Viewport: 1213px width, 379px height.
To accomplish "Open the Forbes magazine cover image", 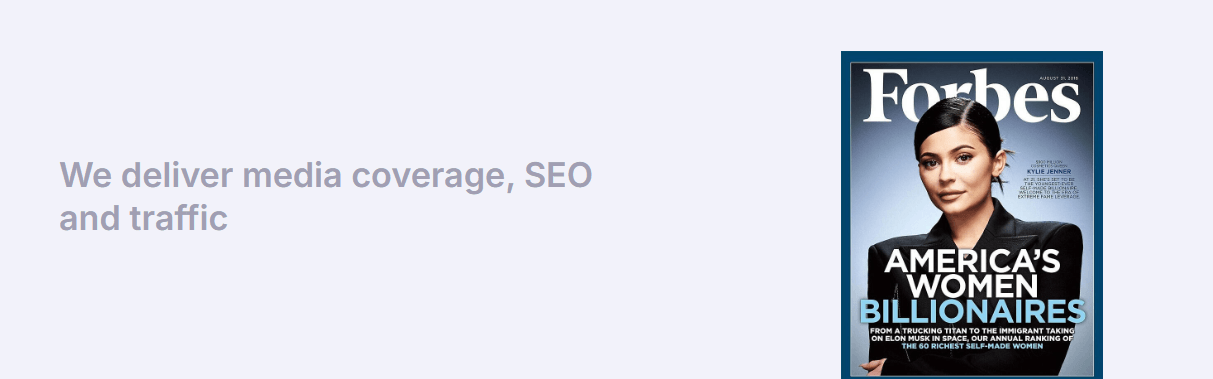I will (x=972, y=215).
